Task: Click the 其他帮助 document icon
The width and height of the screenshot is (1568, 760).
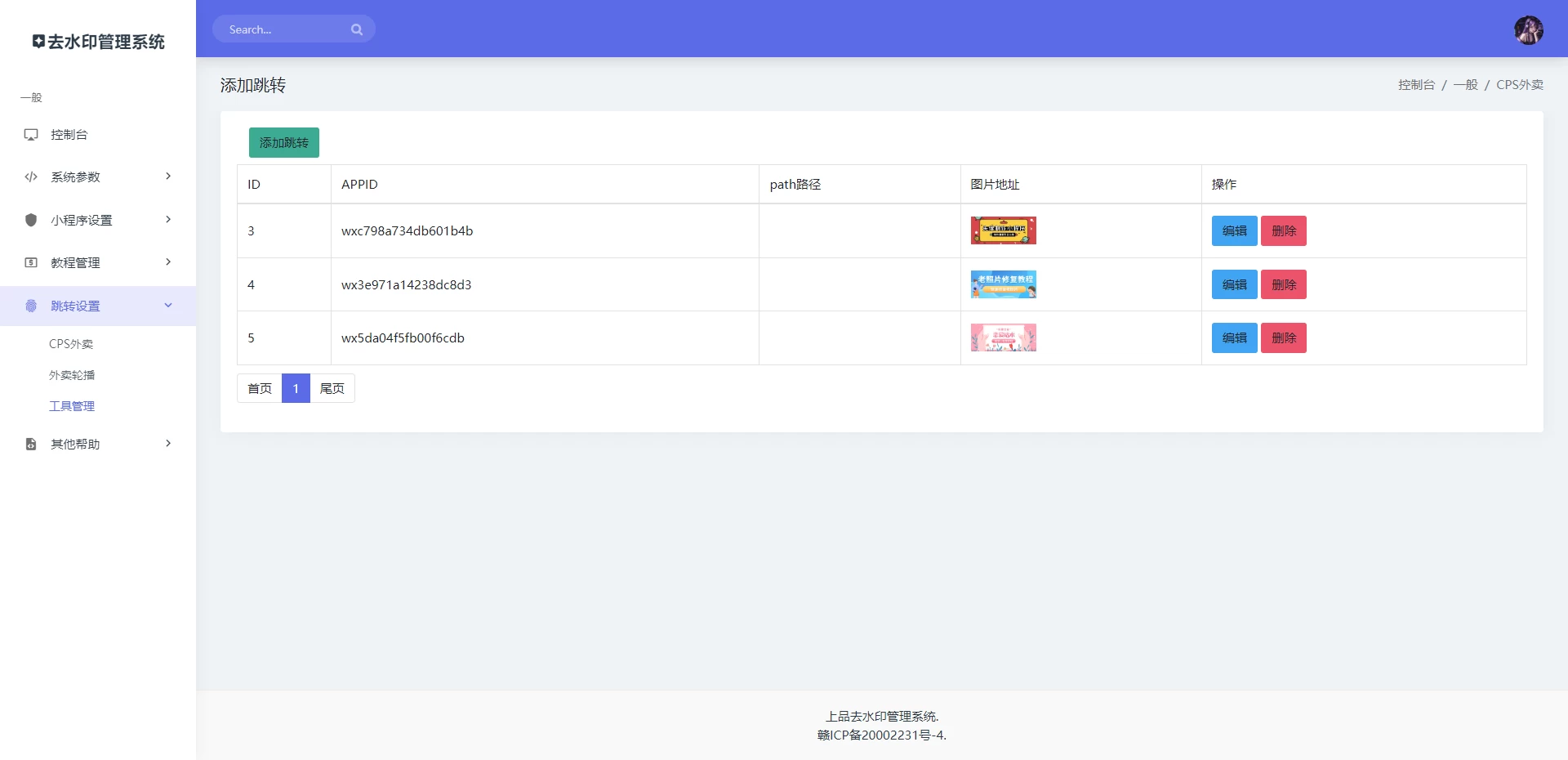Action: click(x=30, y=444)
